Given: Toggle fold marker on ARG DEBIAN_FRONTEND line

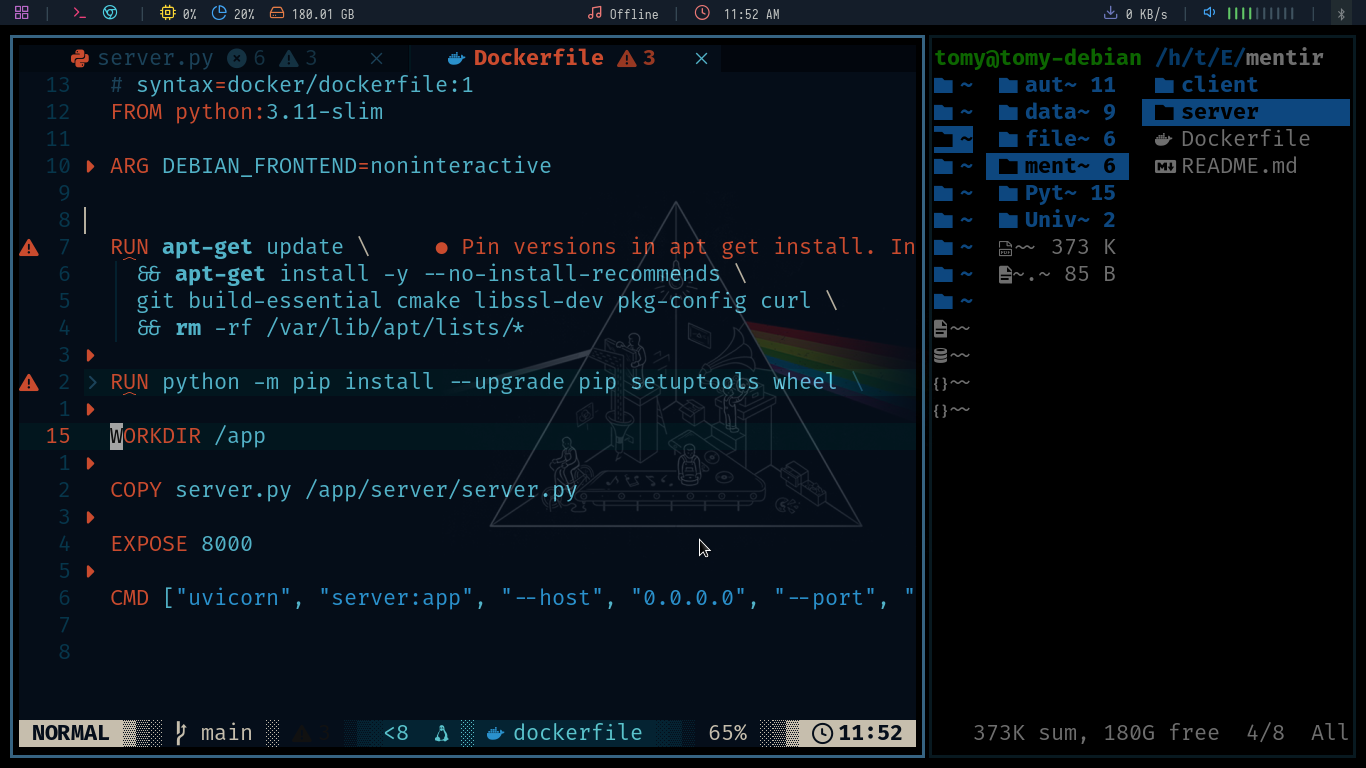Looking at the screenshot, I should click(x=90, y=166).
